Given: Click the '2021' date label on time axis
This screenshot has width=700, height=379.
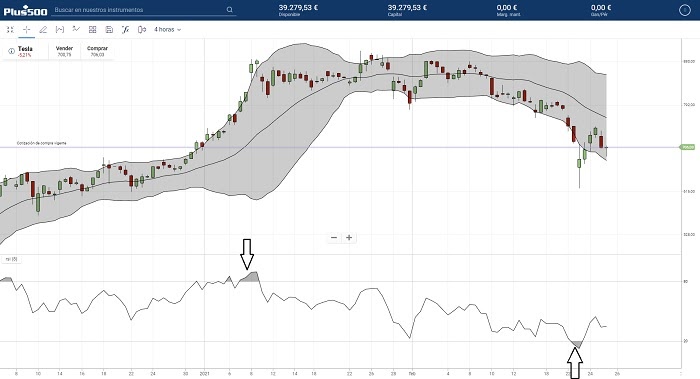Looking at the screenshot, I should coord(204,373).
